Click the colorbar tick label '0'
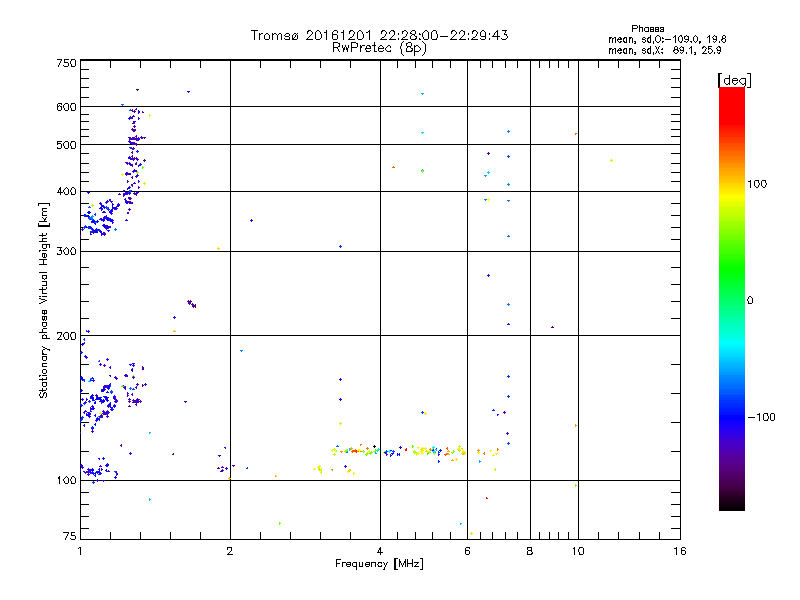Viewport: 800px width, 600px height. click(x=750, y=301)
